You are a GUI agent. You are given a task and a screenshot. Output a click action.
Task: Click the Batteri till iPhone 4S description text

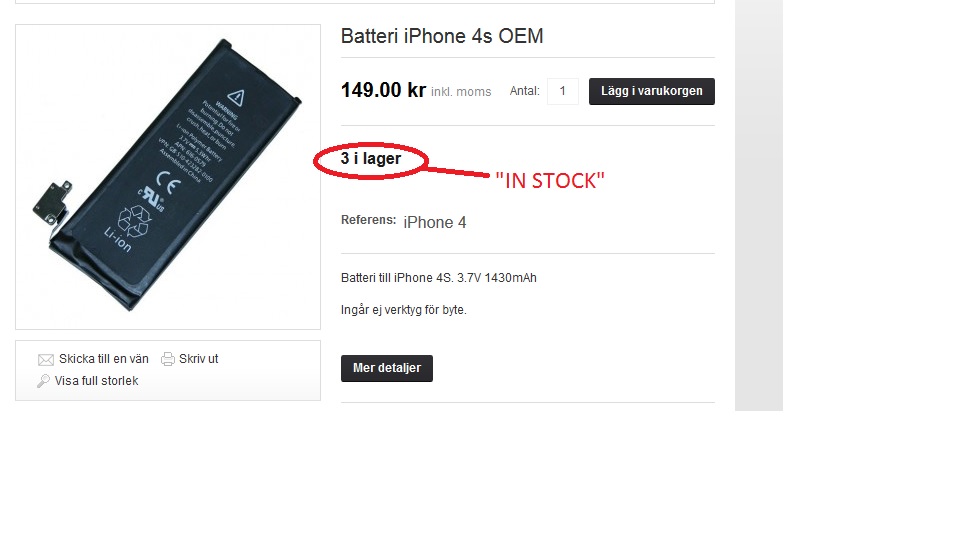pyautogui.click(x=439, y=278)
